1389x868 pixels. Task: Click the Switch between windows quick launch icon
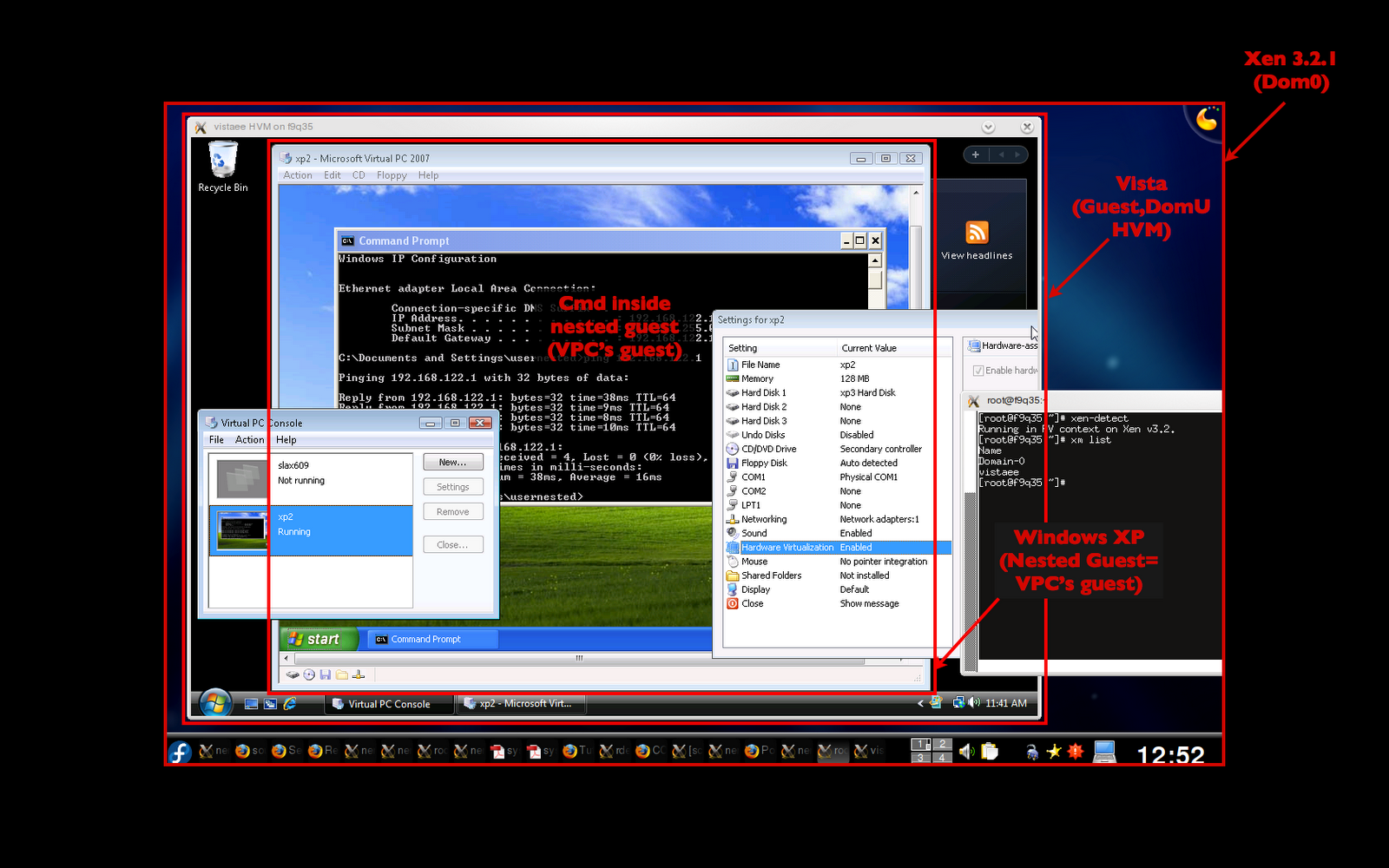270,704
